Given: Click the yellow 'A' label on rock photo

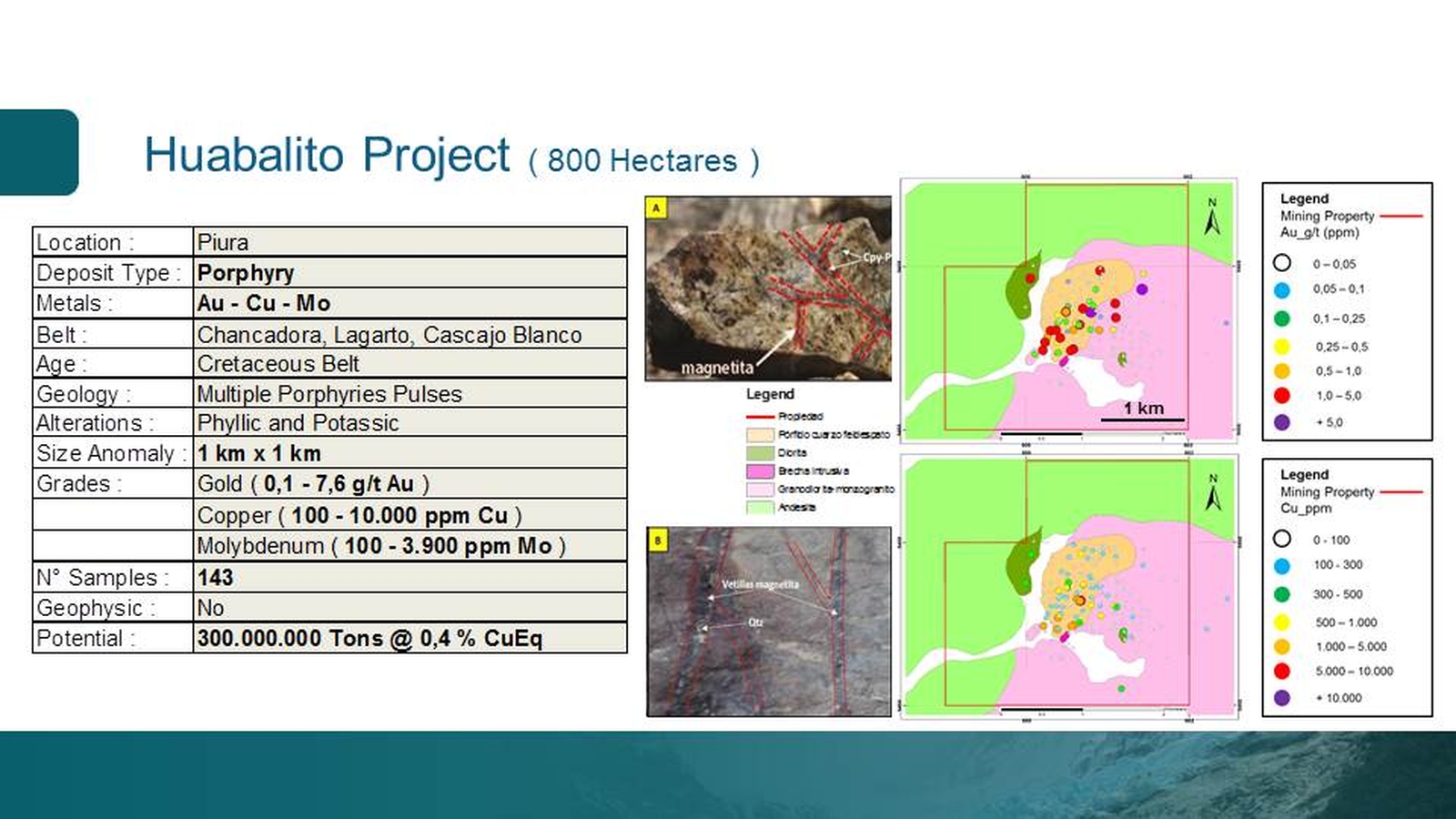Looking at the screenshot, I should coord(656,208).
